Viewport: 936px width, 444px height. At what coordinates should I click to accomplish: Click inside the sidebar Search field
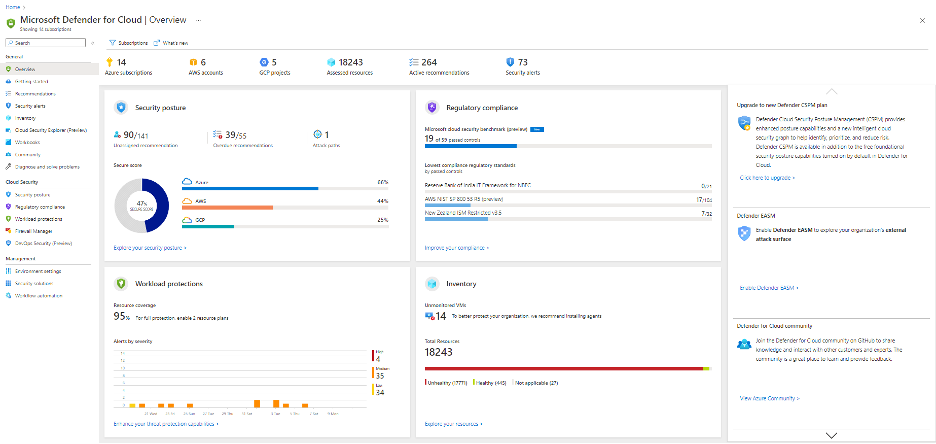click(x=45, y=43)
